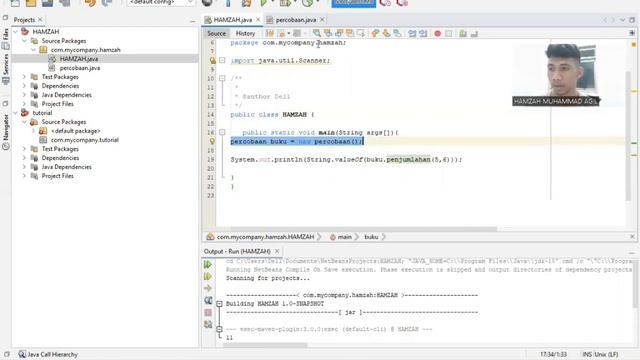Click Profile Project icon in main toolbar

307,3
